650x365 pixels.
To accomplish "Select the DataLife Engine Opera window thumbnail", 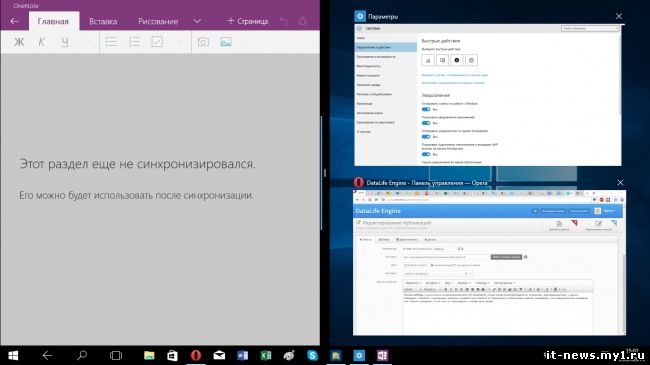I will [x=489, y=263].
